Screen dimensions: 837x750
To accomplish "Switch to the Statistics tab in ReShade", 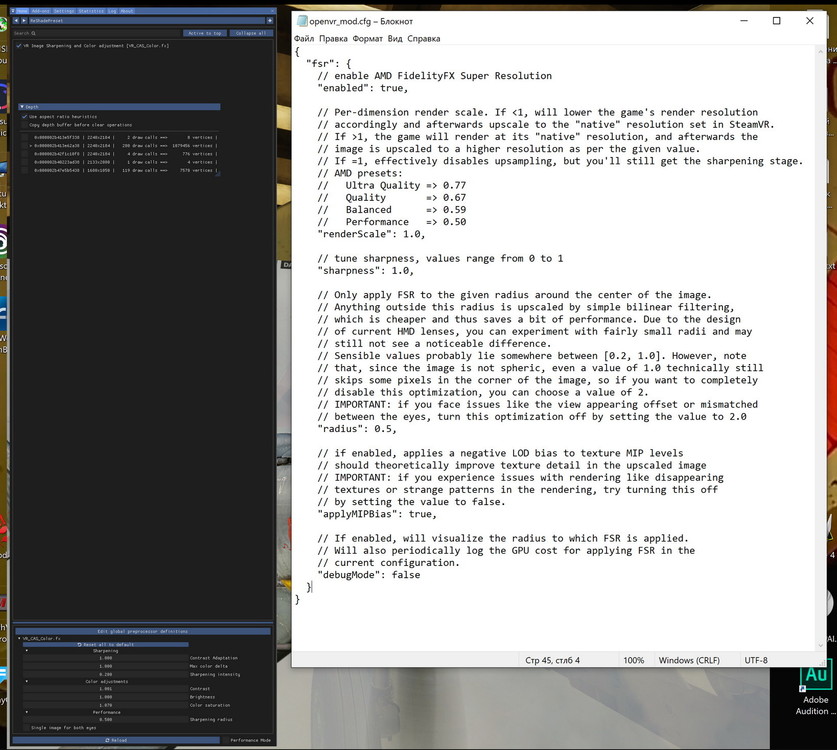I will pos(91,11).
